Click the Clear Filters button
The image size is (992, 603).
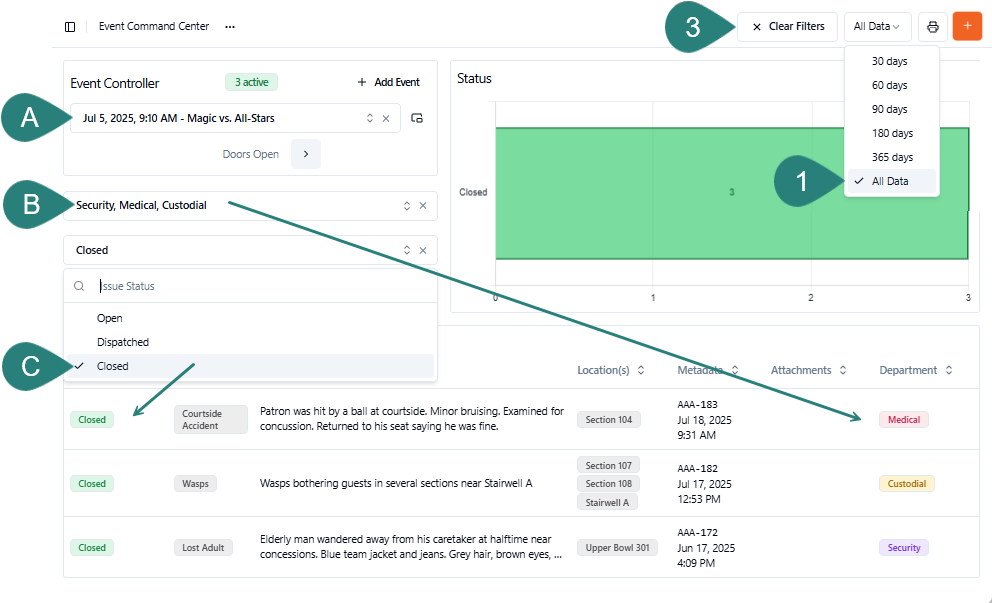pos(787,27)
